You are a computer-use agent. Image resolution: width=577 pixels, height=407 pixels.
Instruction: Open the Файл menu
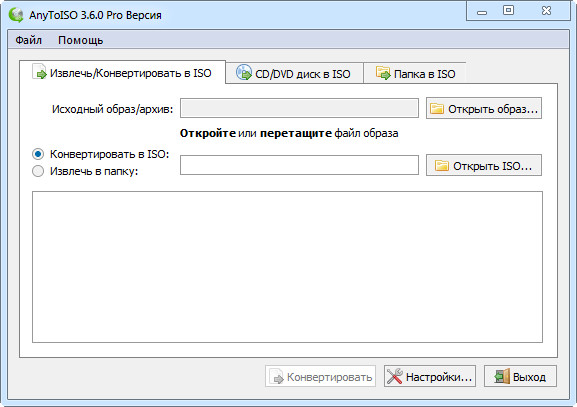coord(28,40)
